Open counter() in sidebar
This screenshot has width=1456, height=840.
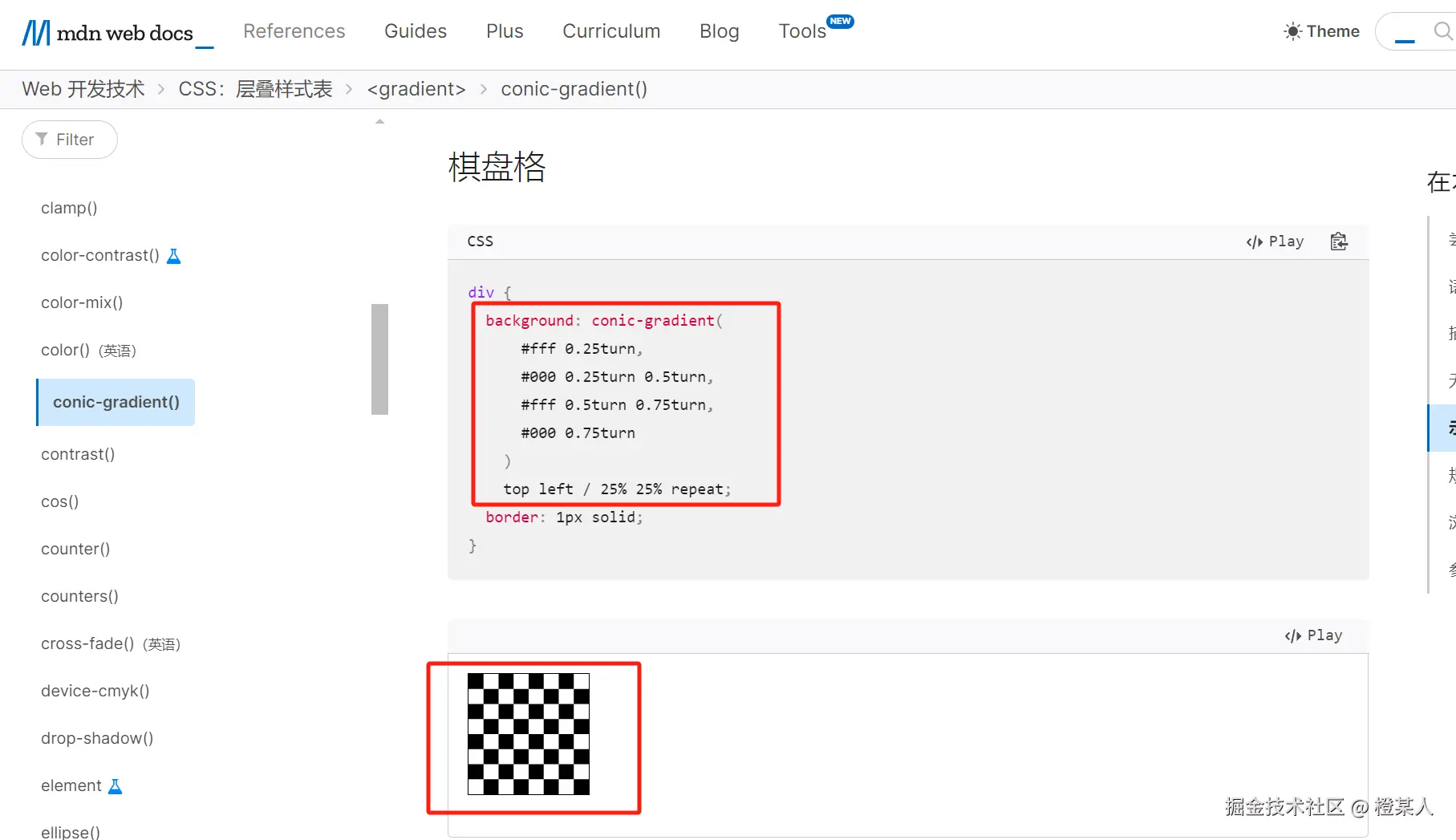(75, 549)
